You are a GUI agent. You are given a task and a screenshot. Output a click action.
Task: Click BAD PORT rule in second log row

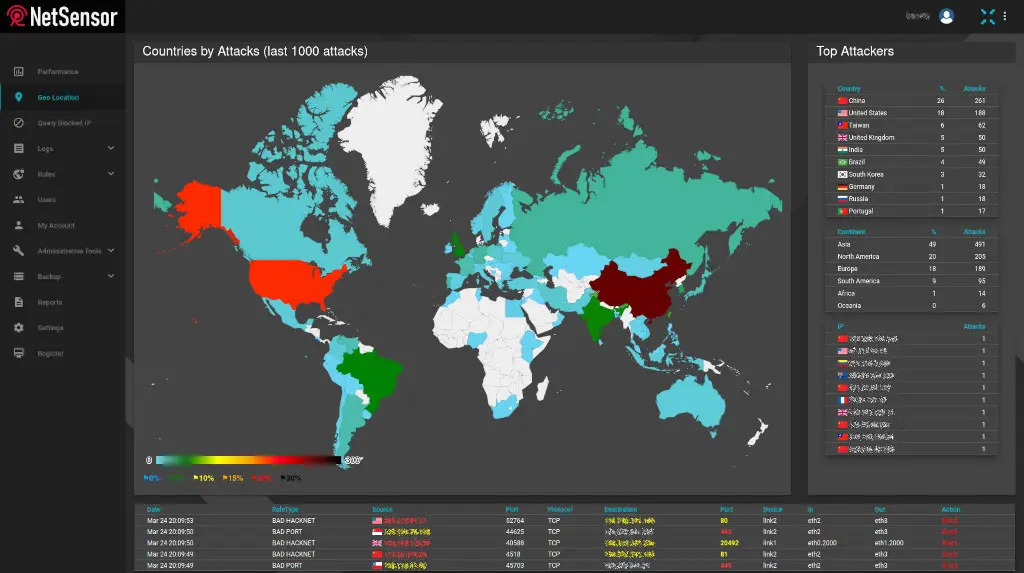[287, 532]
